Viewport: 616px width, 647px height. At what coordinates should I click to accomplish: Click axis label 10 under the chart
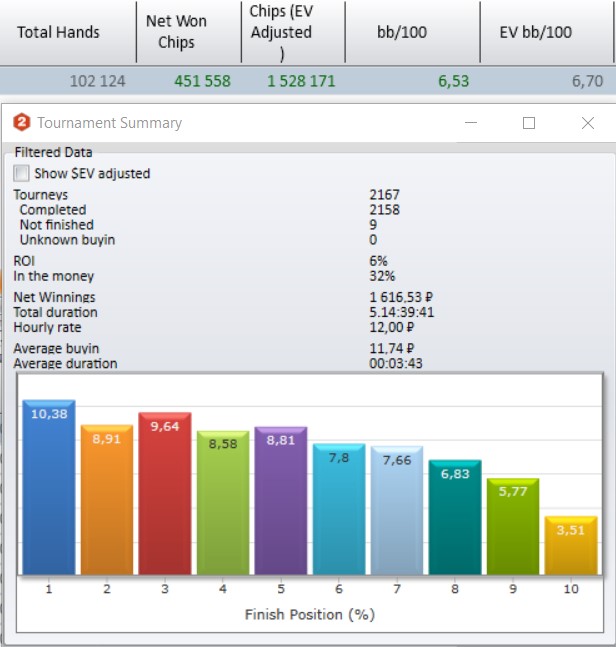tap(571, 589)
